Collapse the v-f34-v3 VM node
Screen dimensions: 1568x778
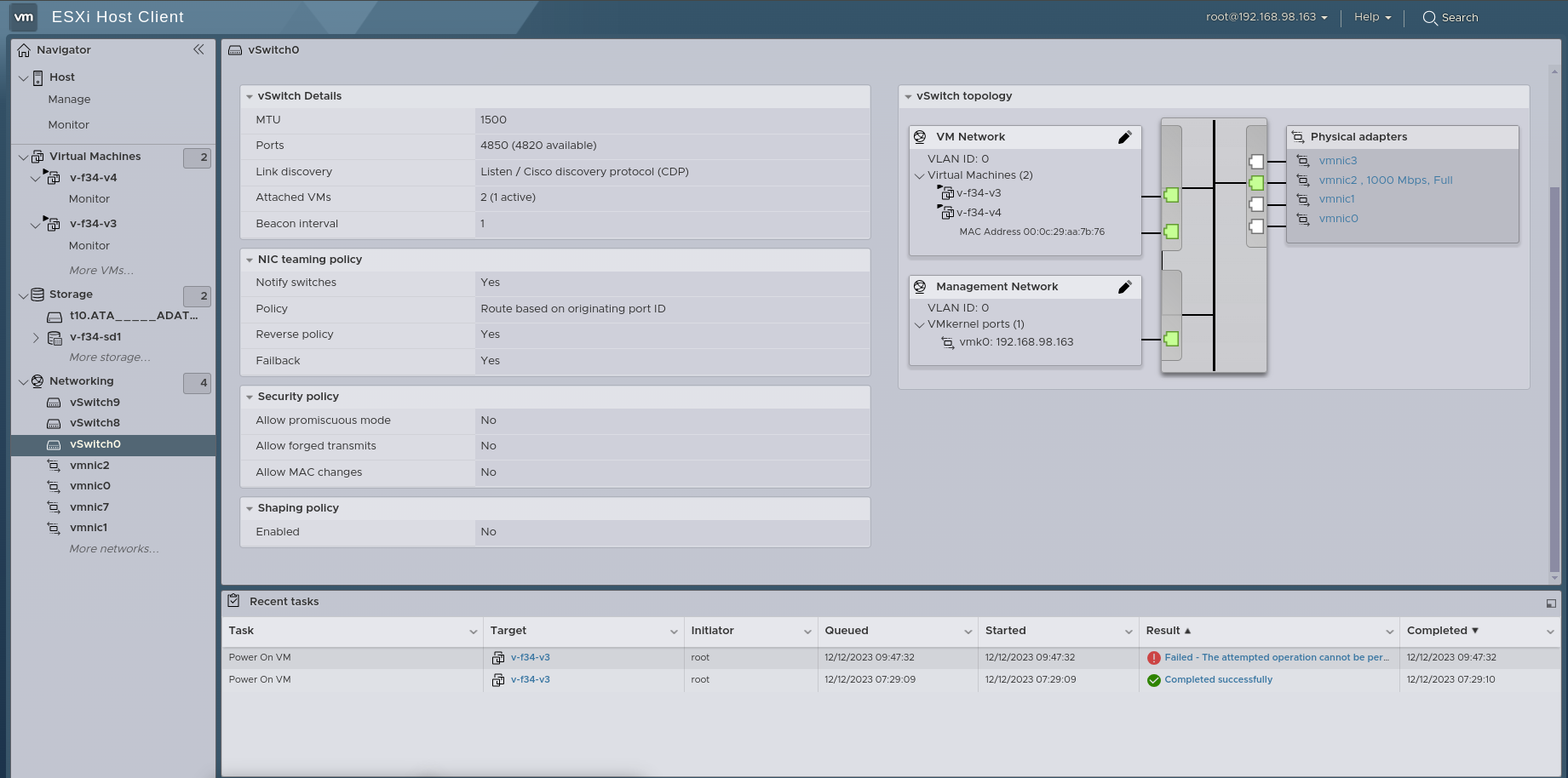tap(35, 225)
